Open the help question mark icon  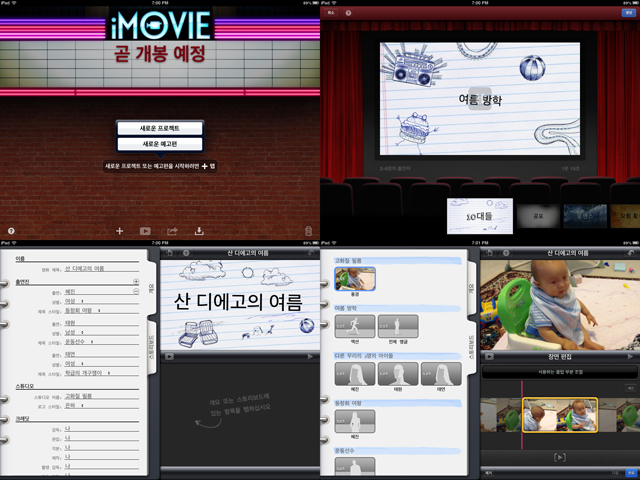pyautogui.click(x=12, y=231)
